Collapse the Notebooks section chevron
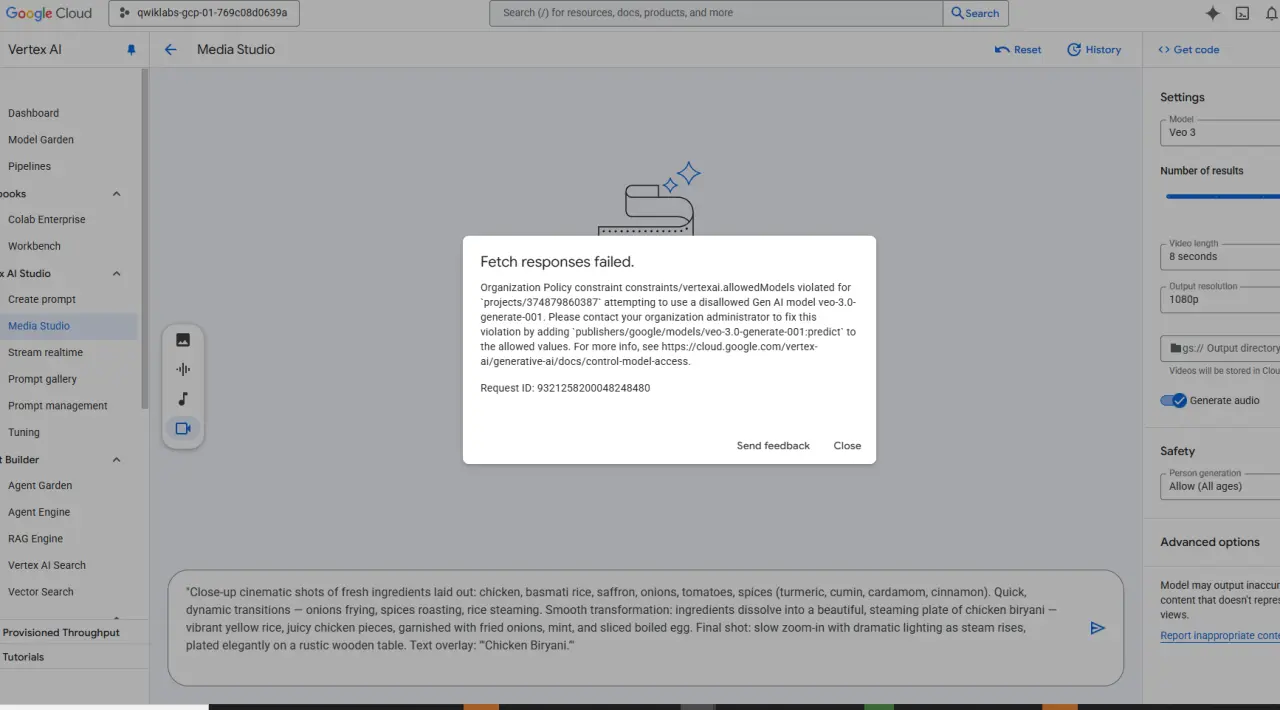The height and width of the screenshot is (710, 1280). pos(116,194)
